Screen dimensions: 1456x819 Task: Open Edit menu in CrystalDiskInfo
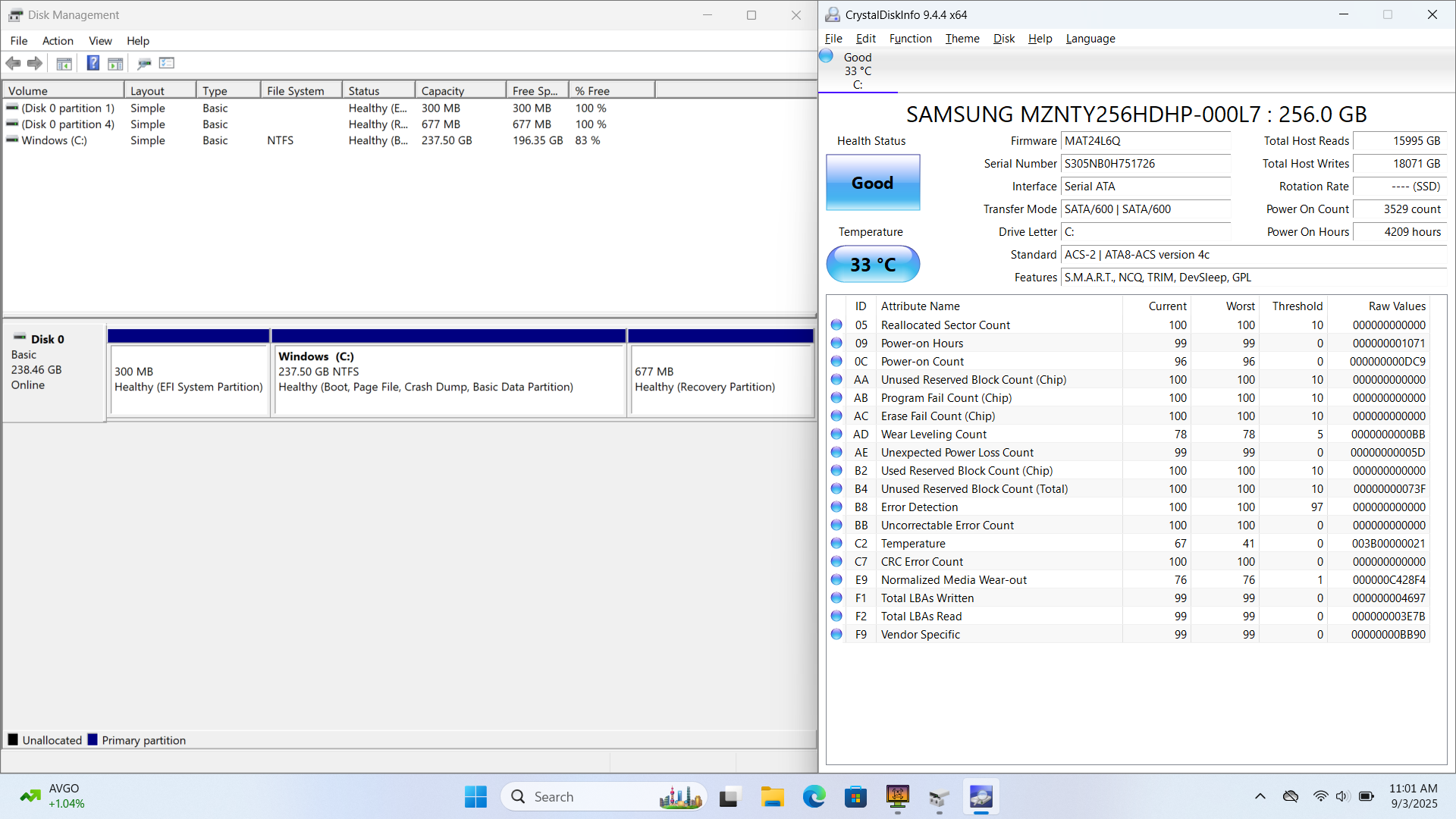coord(865,39)
